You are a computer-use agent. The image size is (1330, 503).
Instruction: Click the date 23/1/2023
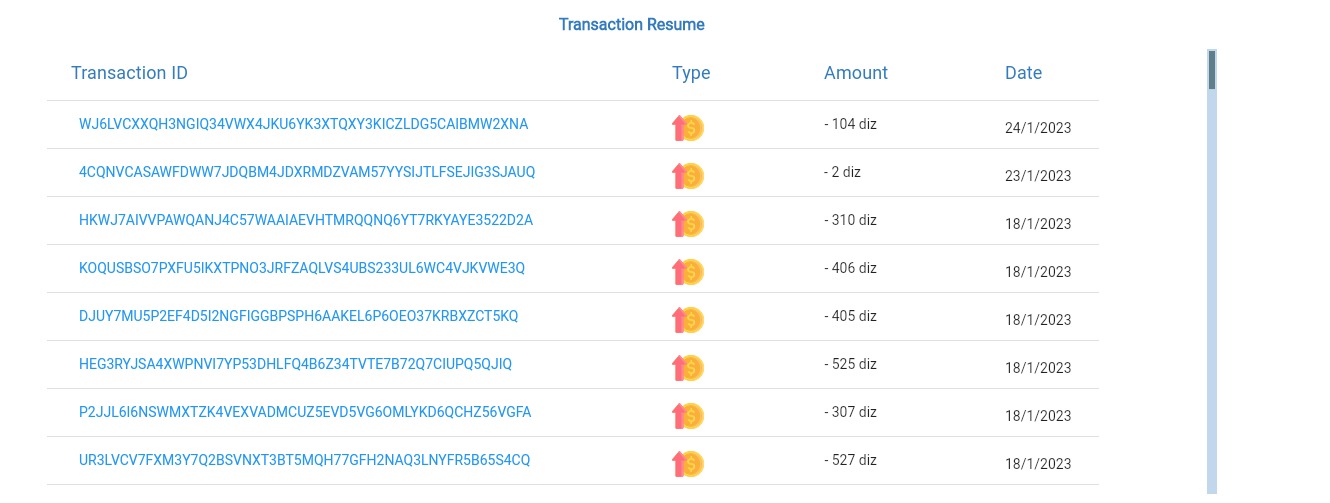pos(1038,176)
